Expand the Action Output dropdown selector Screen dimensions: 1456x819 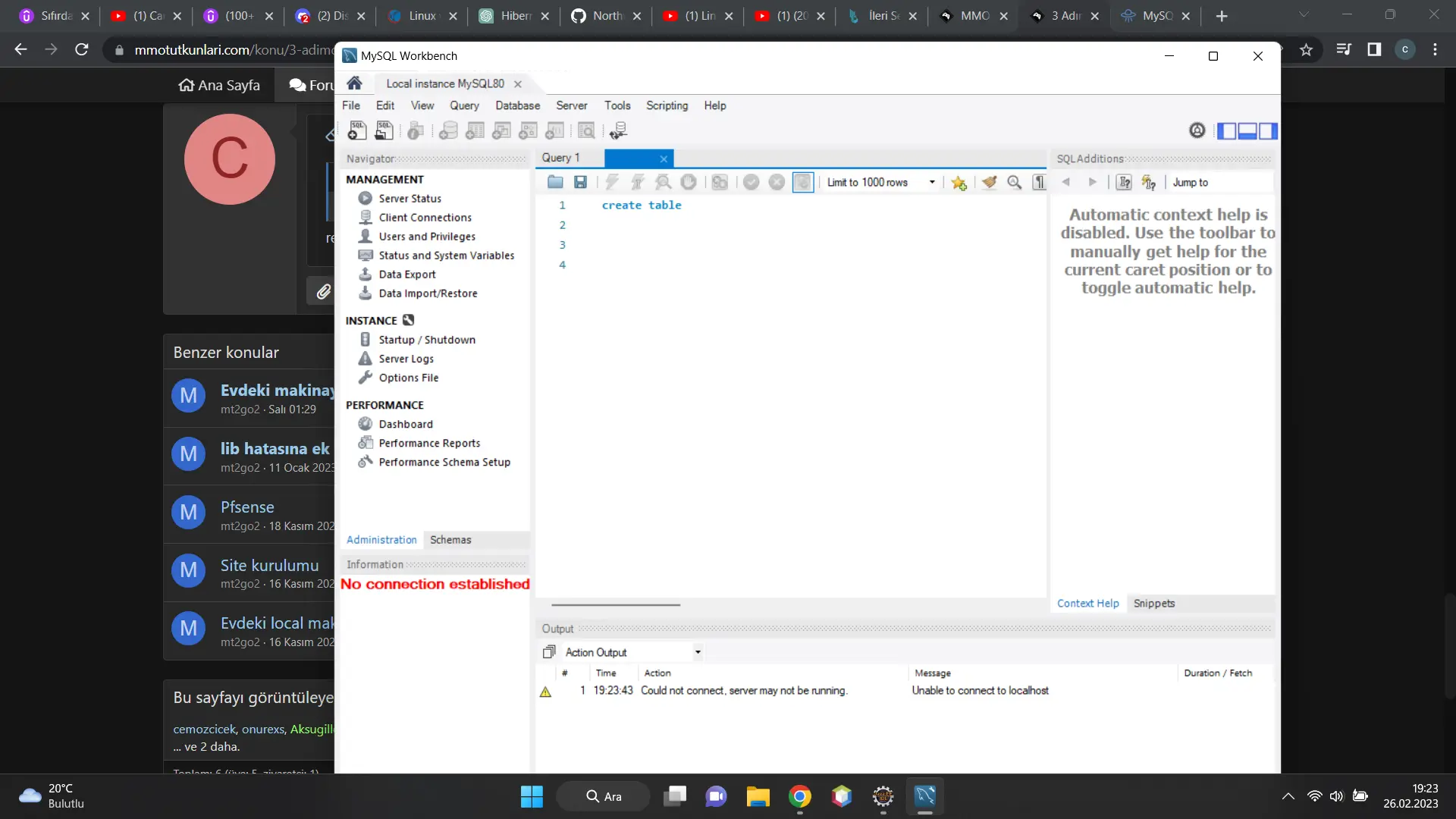click(698, 652)
